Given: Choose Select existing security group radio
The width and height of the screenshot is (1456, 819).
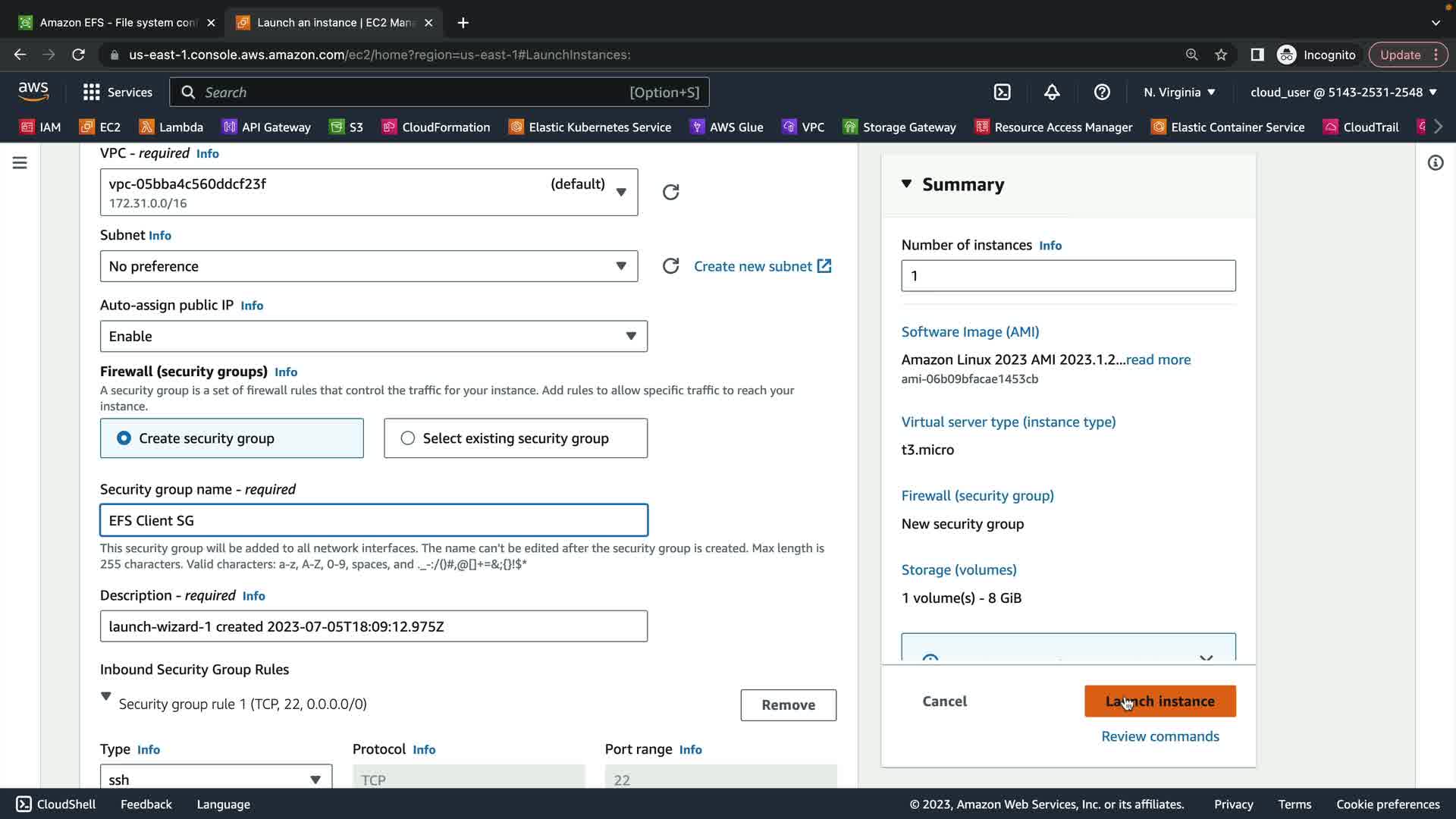Looking at the screenshot, I should click(408, 438).
